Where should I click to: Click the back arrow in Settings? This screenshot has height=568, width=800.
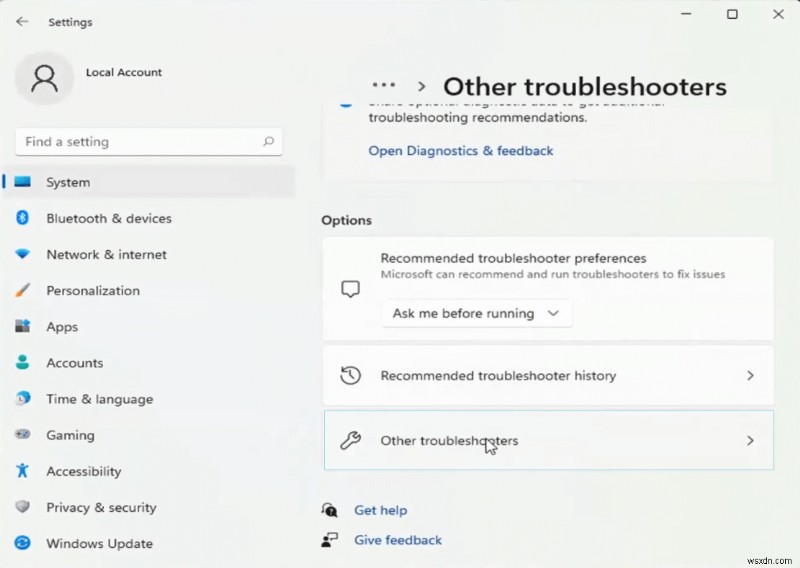(x=22, y=21)
